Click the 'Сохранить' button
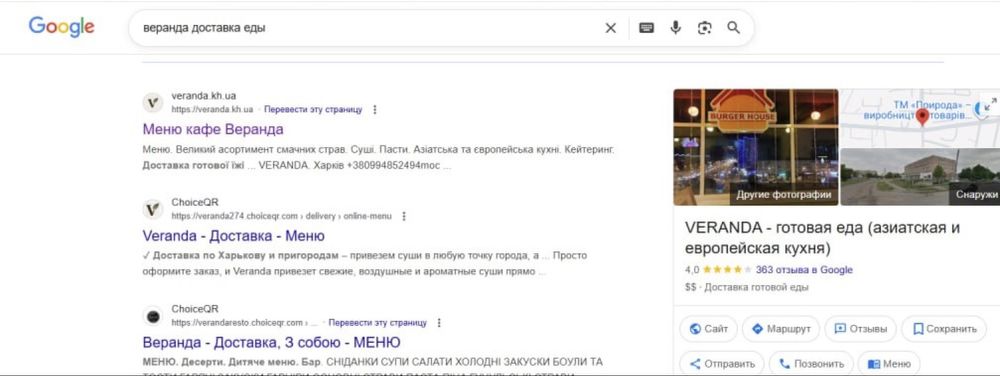 pos(944,329)
